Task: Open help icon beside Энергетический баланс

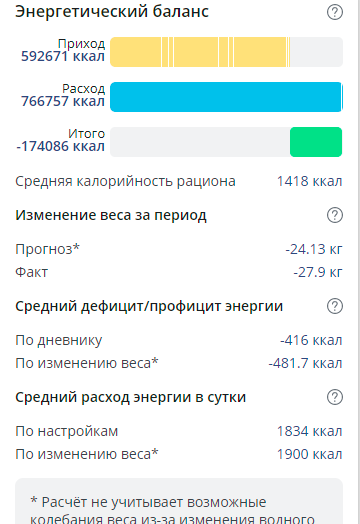Action: (335, 12)
